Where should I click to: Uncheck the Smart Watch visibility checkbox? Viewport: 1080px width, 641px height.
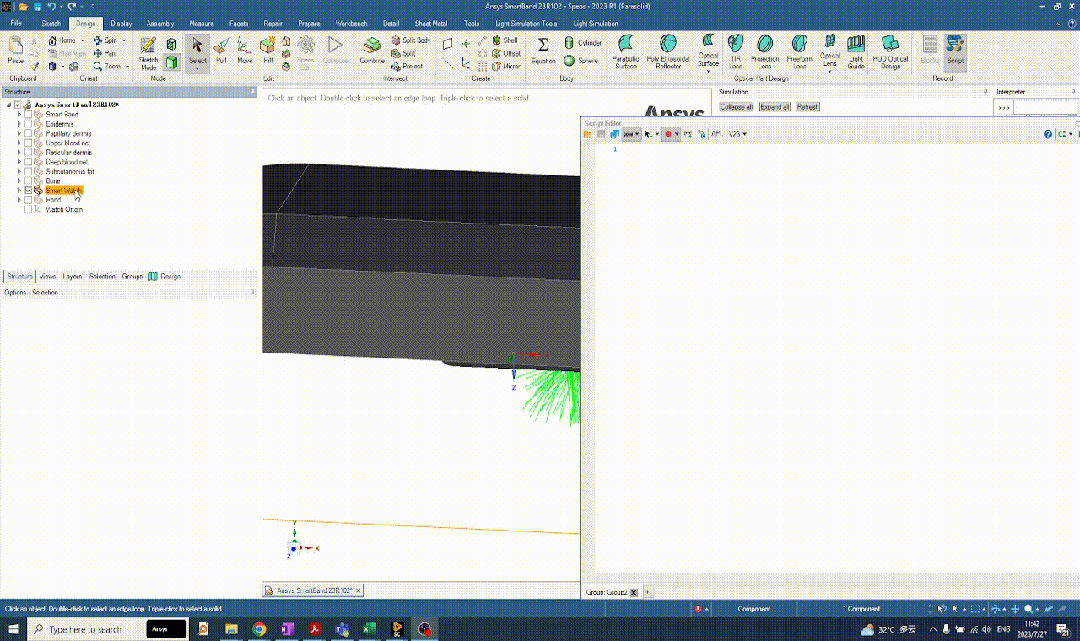pyautogui.click(x=28, y=191)
